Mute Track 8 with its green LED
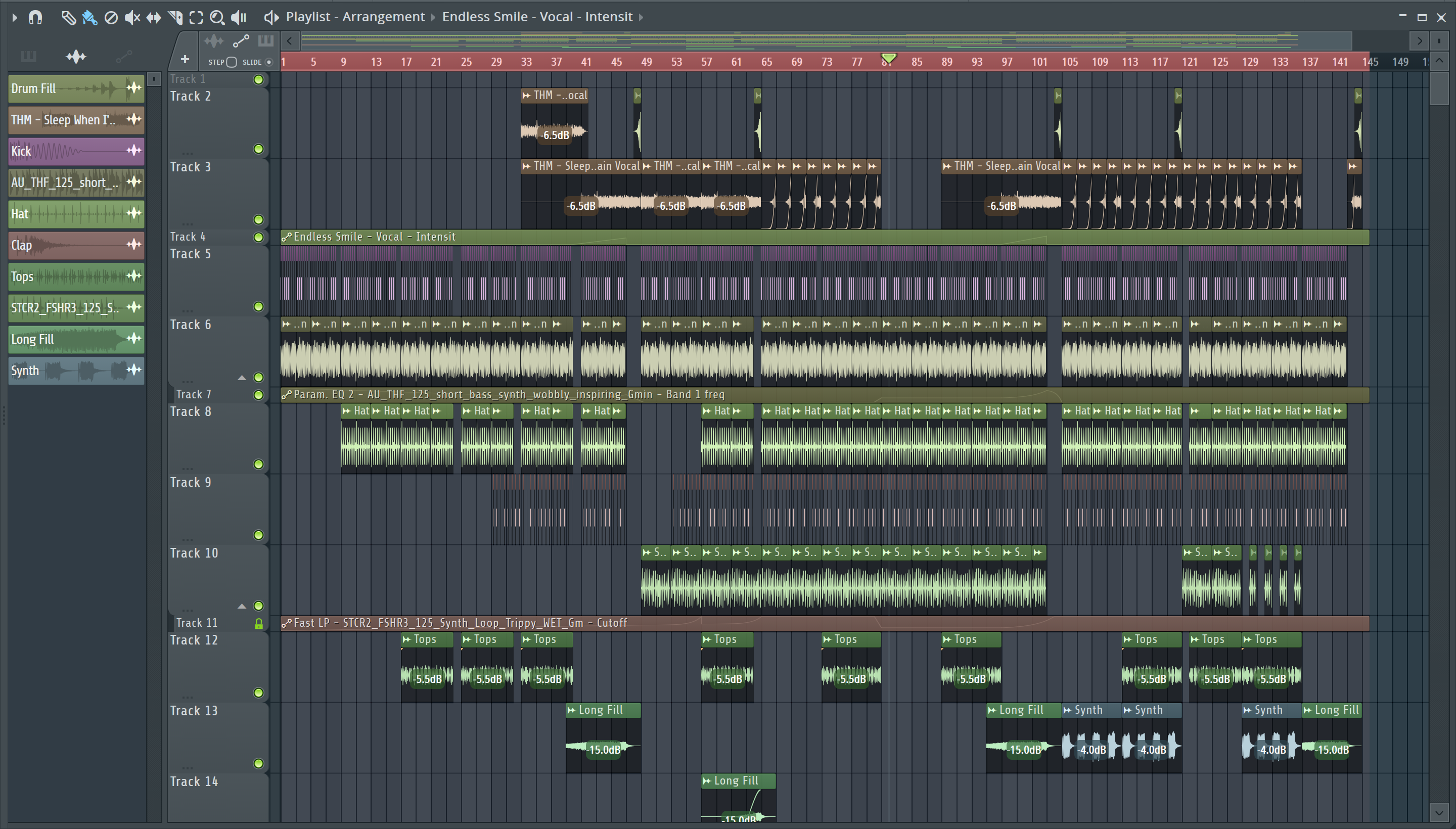The height and width of the screenshot is (829, 1456). tap(258, 465)
